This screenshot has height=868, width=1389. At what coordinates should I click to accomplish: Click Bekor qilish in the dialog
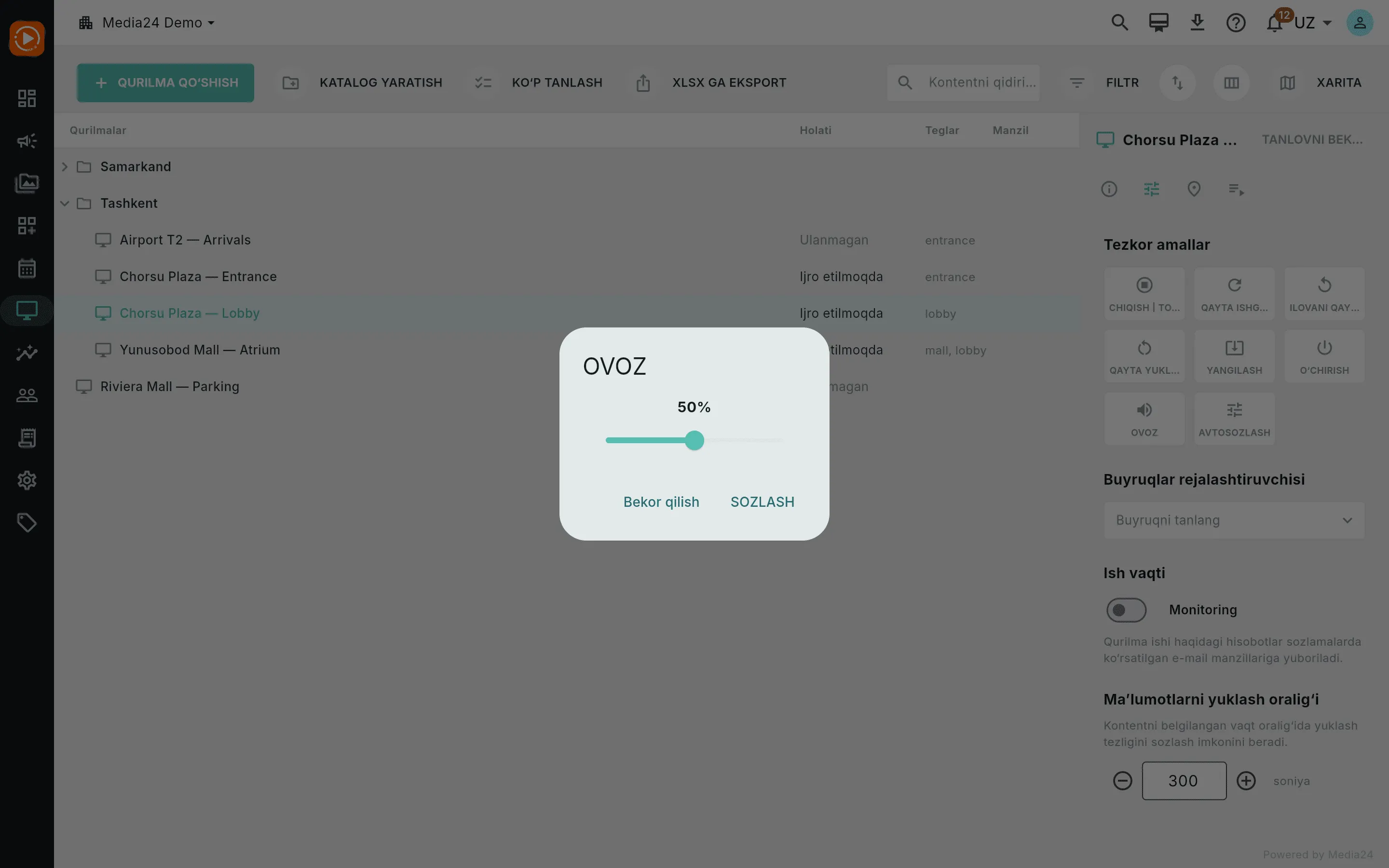pyautogui.click(x=661, y=502)
